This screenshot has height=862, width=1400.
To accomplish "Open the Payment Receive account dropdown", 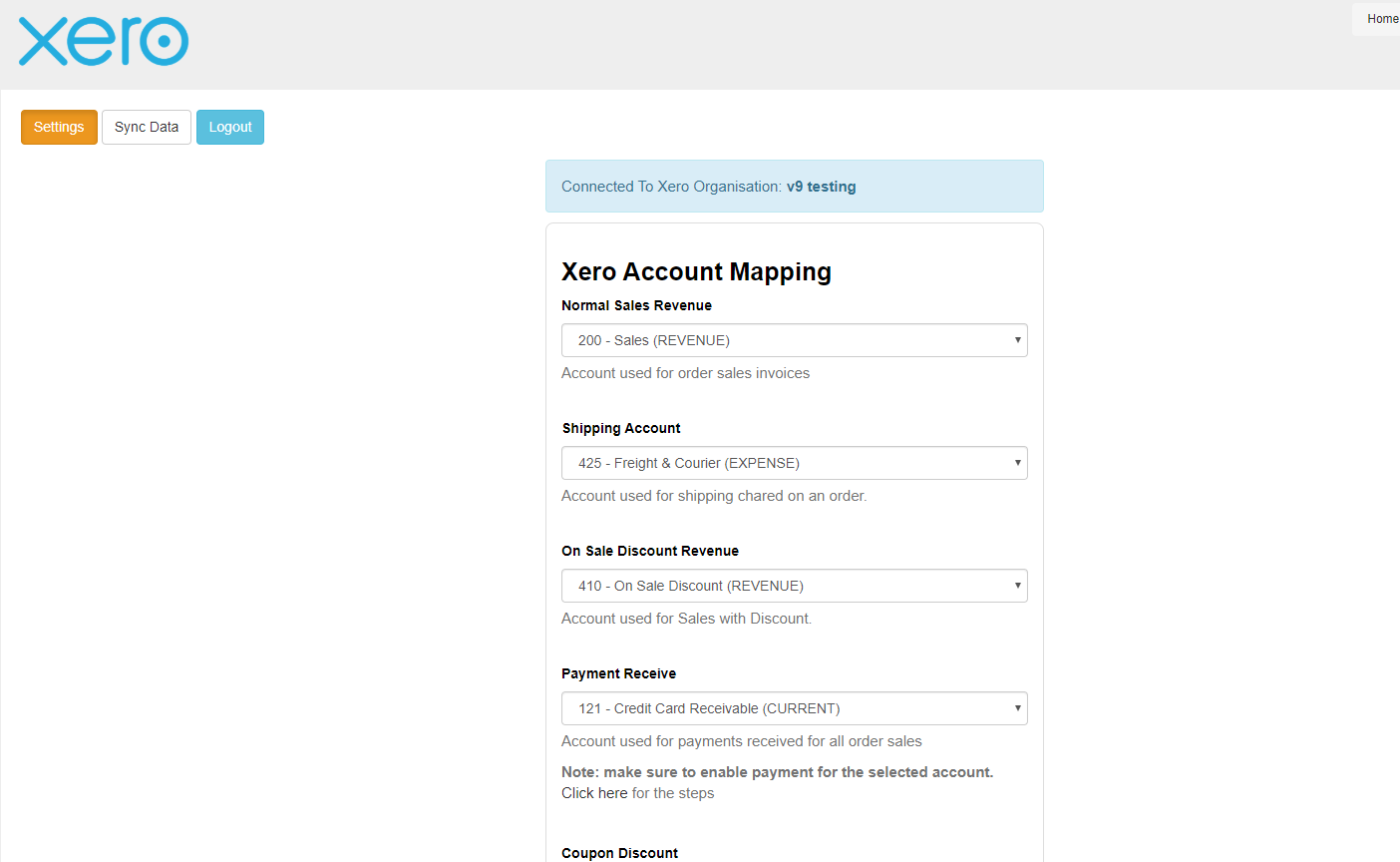I will point(795,708).
